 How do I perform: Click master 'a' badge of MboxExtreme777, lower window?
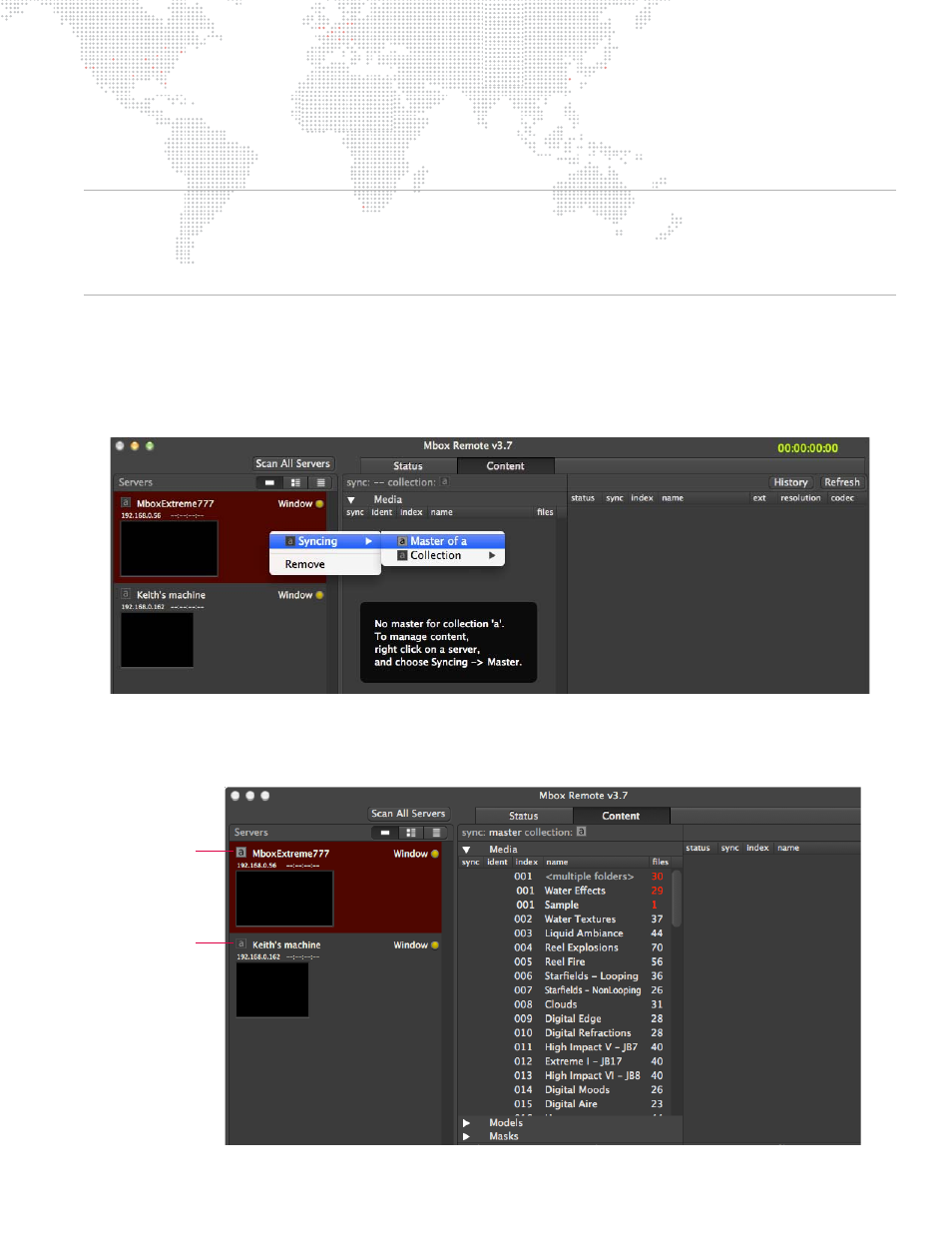click(241, 853)
